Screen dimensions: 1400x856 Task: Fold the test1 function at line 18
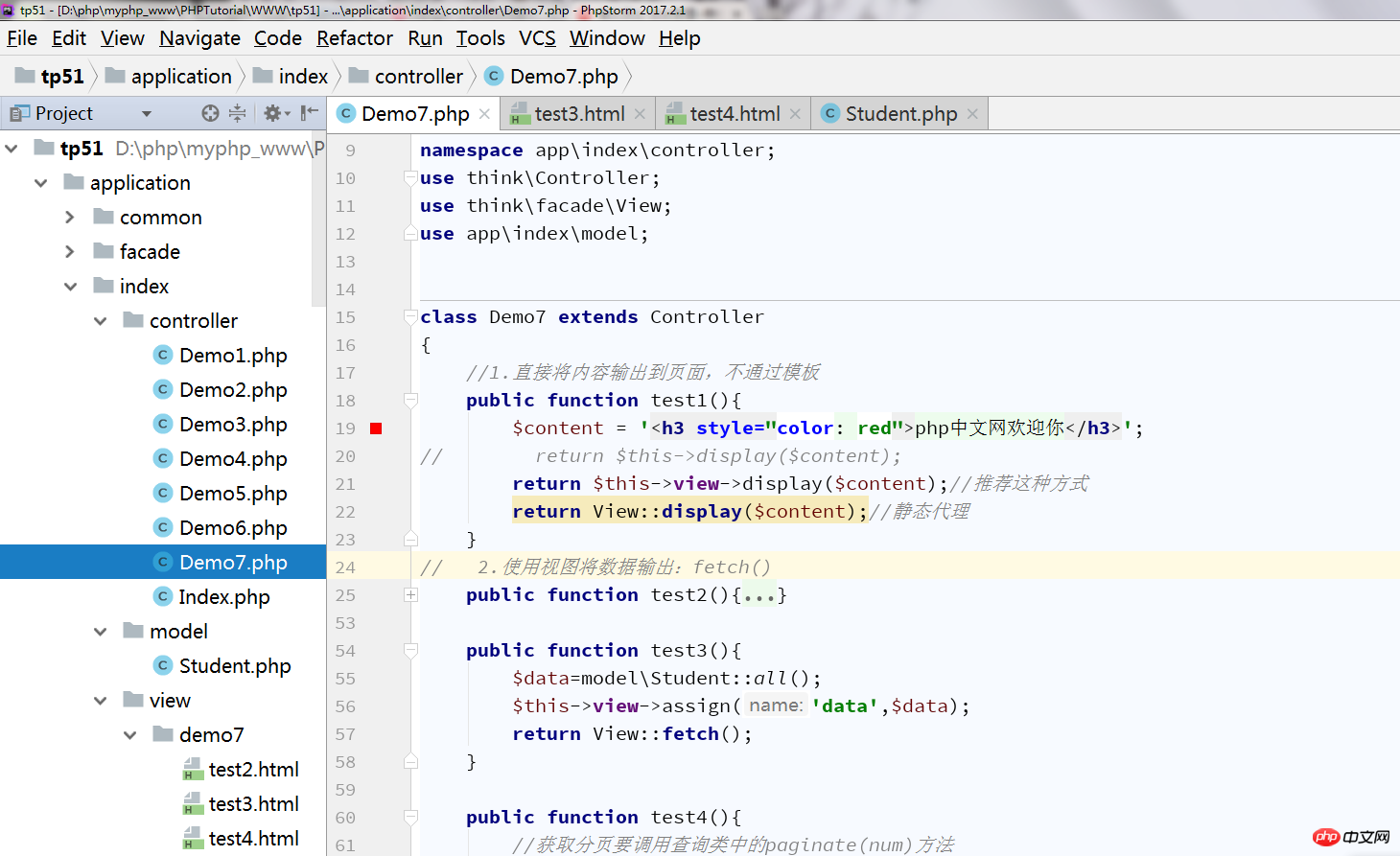410,401
